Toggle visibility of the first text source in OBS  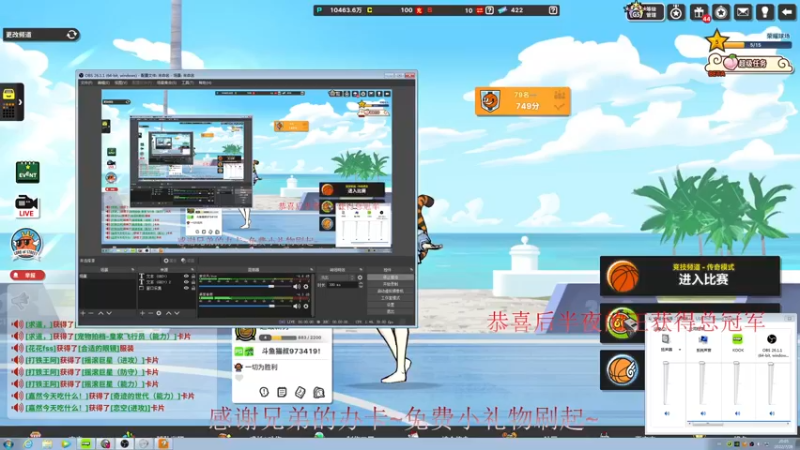186,276
